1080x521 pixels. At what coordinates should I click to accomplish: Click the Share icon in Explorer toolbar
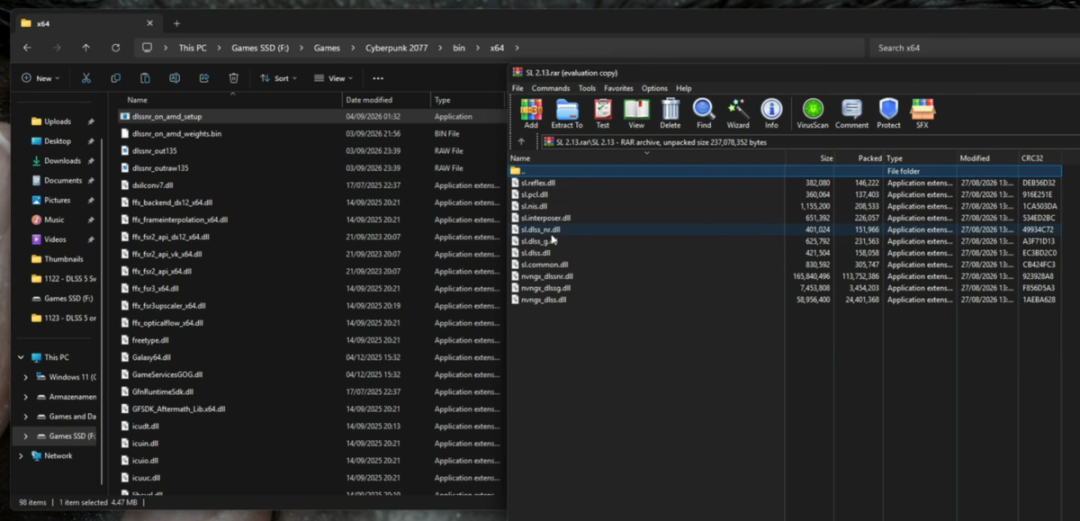204,79
